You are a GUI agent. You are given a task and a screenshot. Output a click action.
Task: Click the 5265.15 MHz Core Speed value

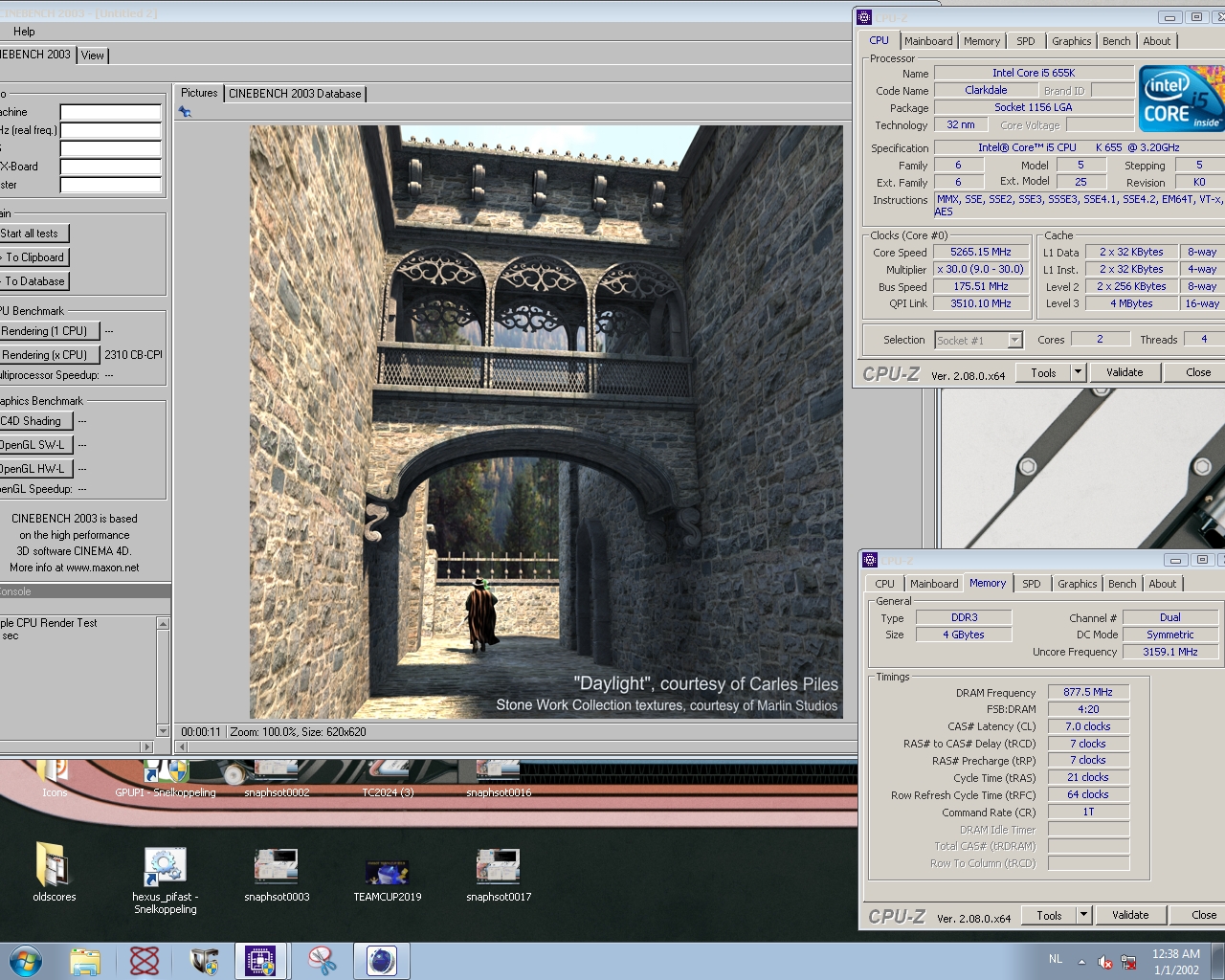[x=981, y=252]
